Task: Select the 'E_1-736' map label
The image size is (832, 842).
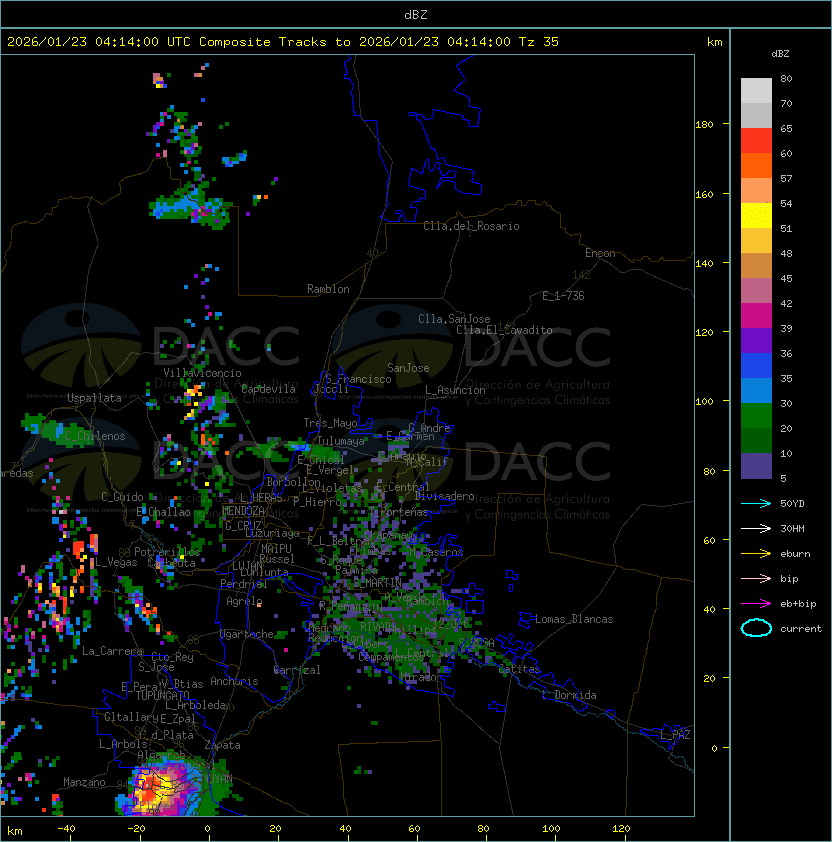Action: click(563, 296)
